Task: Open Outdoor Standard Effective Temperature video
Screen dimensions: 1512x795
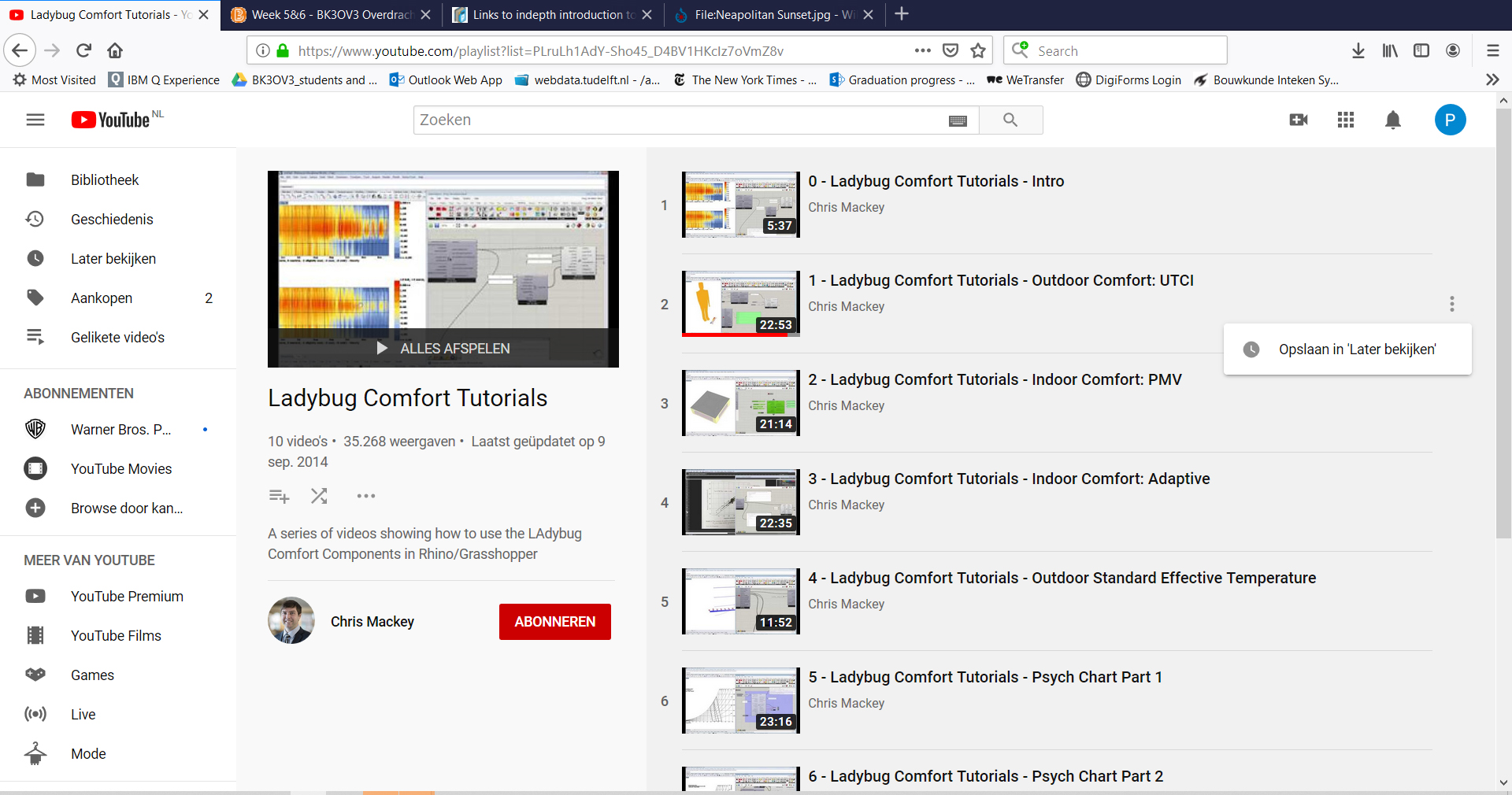Action: click(1062, 578)
